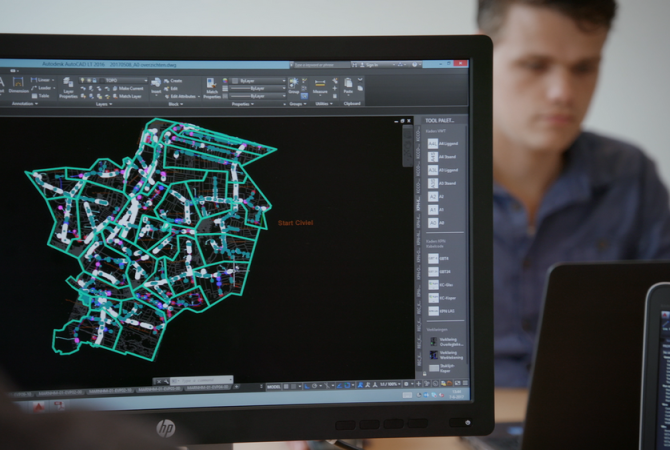Click the Group tool icon
670x450 pixels.
coord(294,87)
